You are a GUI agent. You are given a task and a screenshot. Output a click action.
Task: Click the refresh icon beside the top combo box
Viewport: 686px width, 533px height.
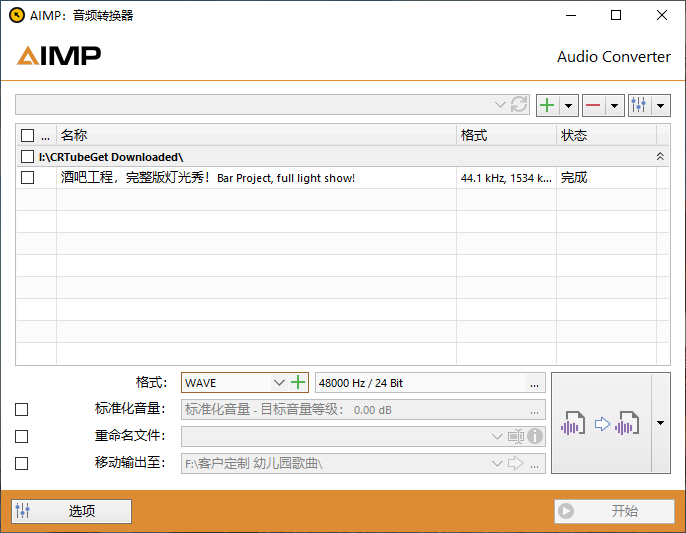[x=519, y=105]
